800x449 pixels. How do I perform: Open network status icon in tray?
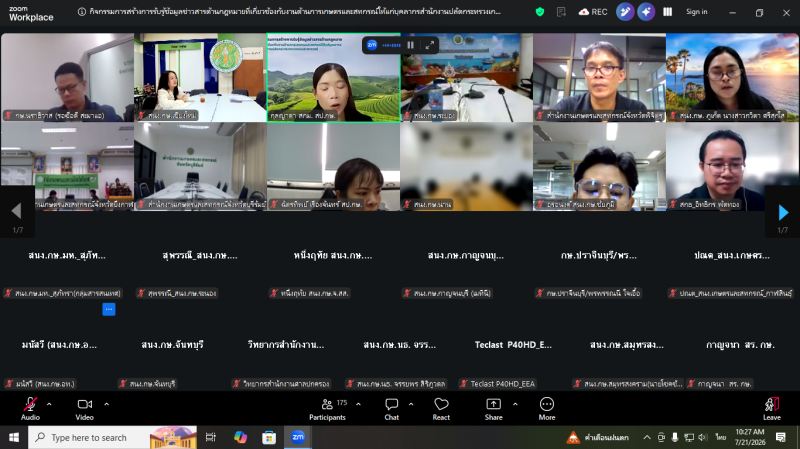click(689, 437)
